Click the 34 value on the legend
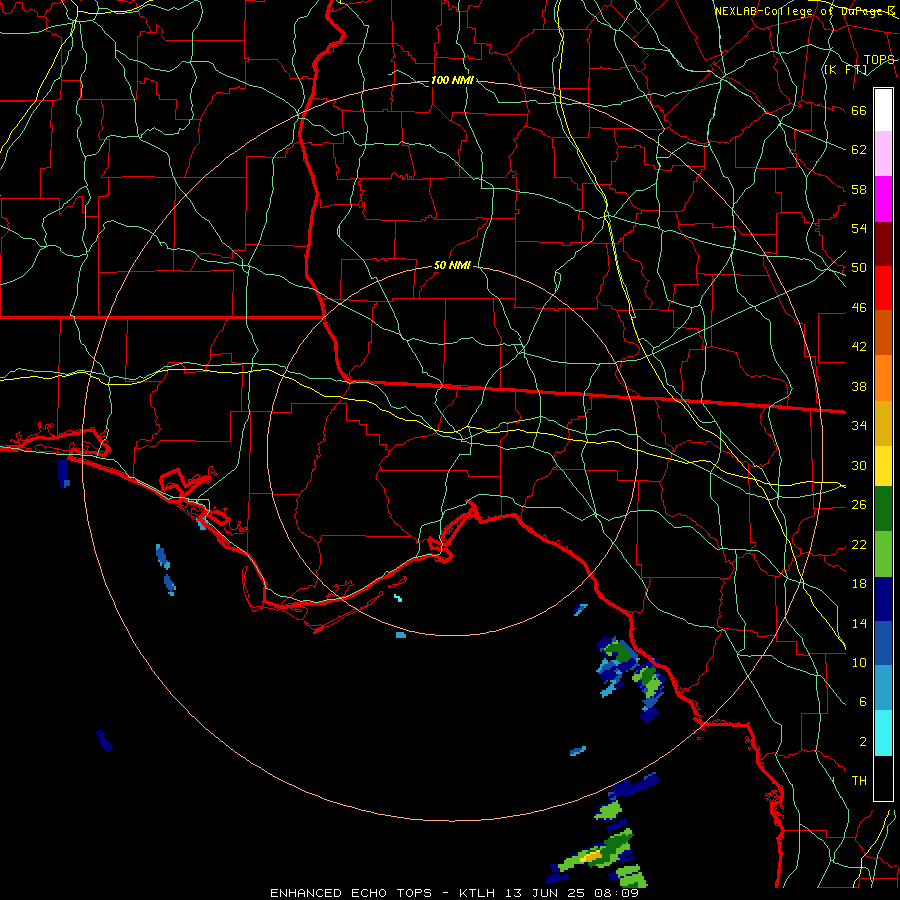The width and height of the screenshot is (900, 900). click(859, 426)
